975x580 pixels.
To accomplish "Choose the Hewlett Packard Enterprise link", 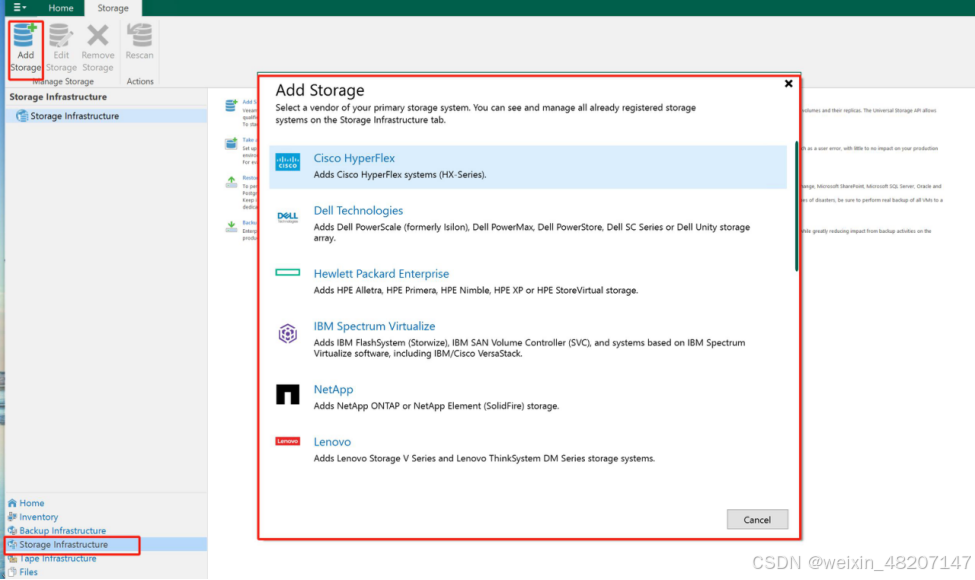I will 381,274.
